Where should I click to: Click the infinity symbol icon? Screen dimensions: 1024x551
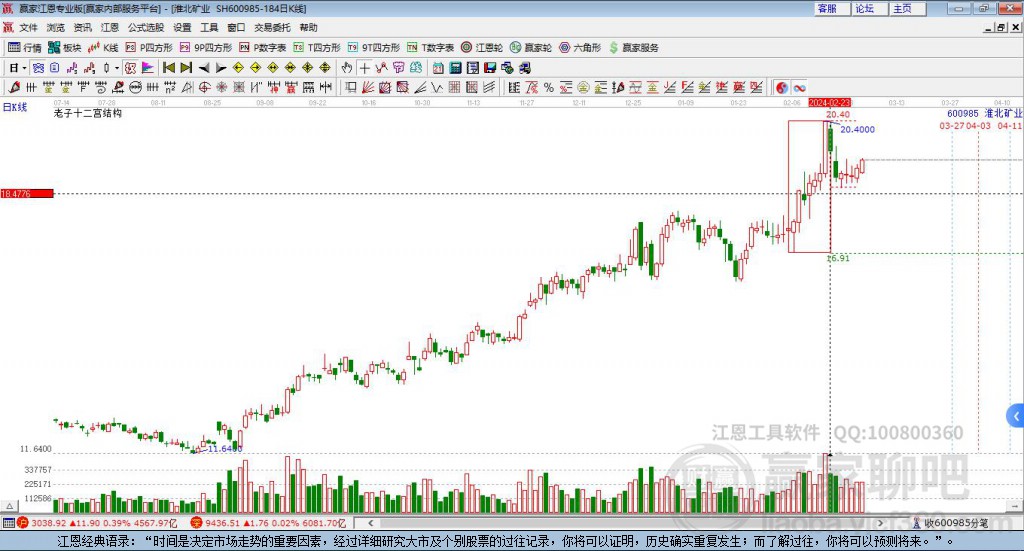pos(799,87)
